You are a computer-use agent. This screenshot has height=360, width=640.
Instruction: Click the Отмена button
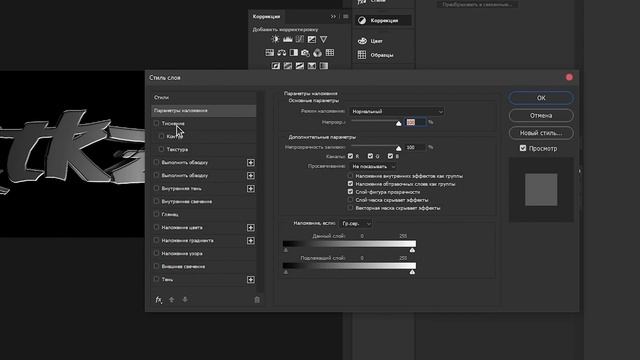pyautogui.click(x=541, y=116)
